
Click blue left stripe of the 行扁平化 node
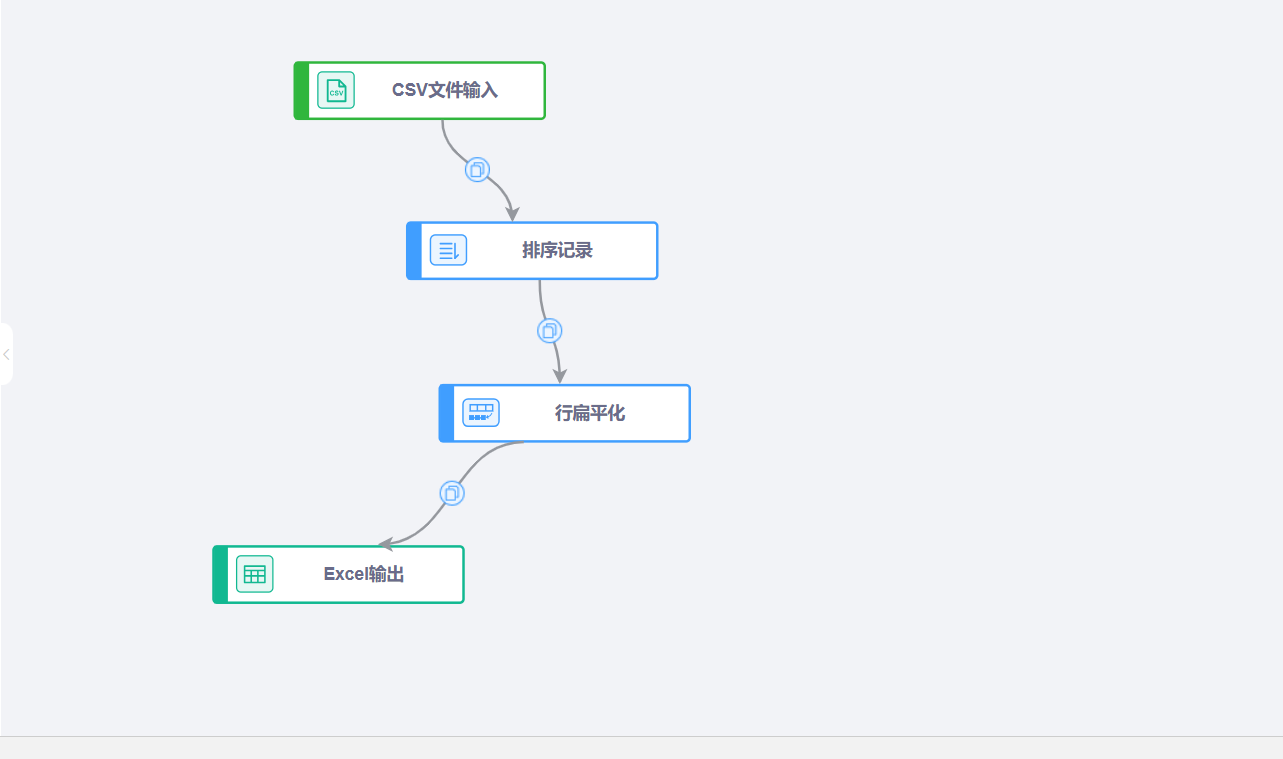pyautogui.click(x=446, y=413)
